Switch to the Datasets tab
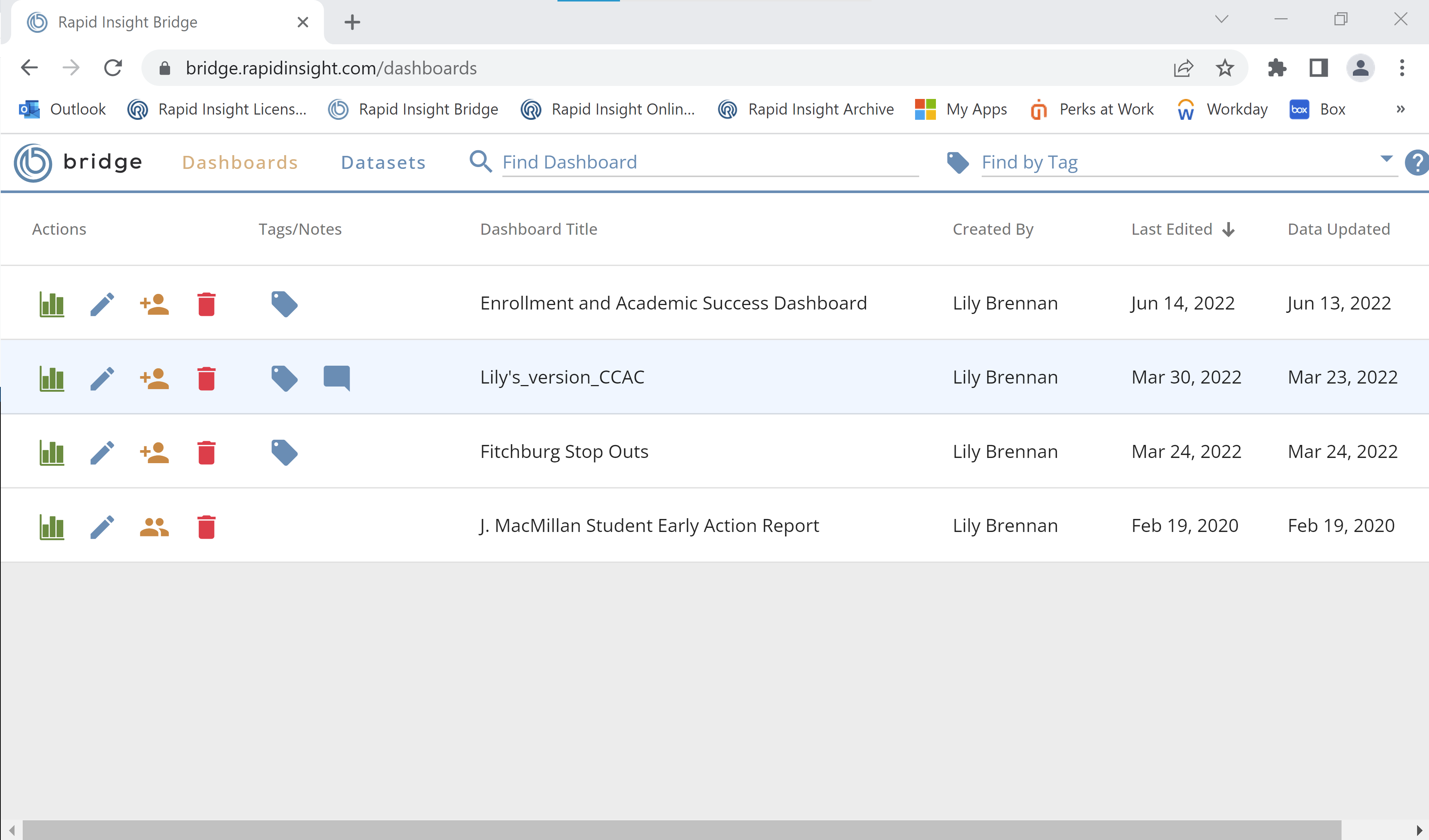 383,162
